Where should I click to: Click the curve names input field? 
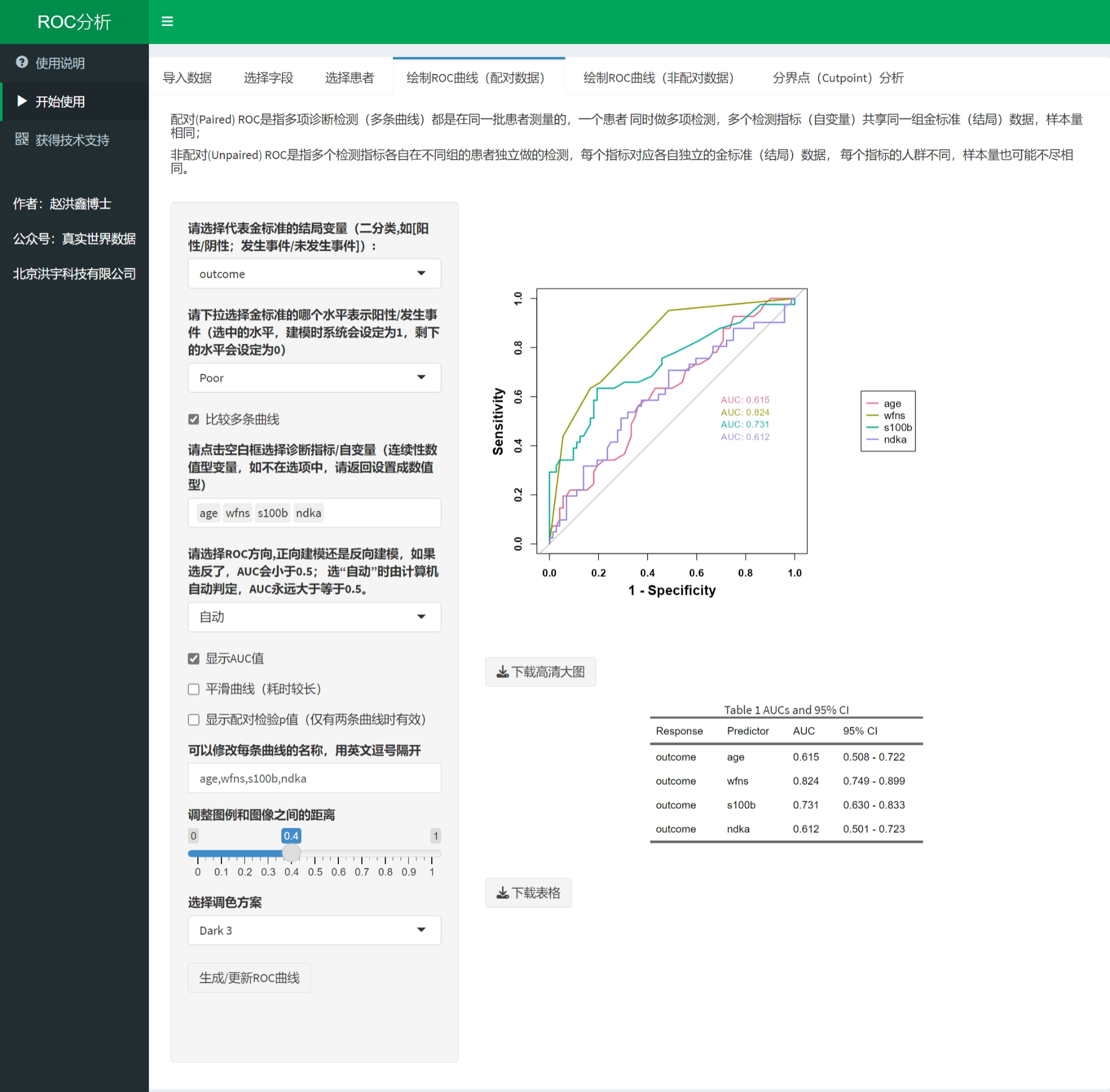pyautogui.click(x=315, y=779)
